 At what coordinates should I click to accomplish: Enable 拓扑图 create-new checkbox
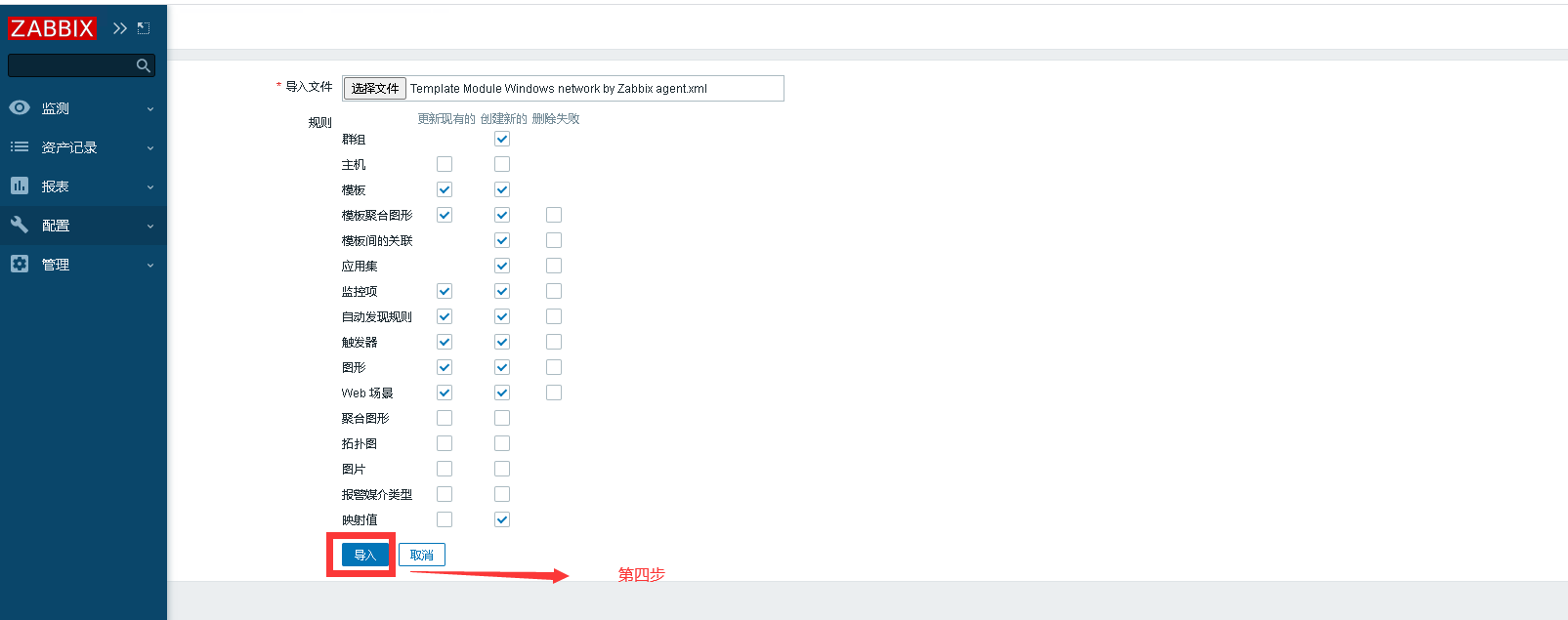pyautogui.click(x=502, y=443)
